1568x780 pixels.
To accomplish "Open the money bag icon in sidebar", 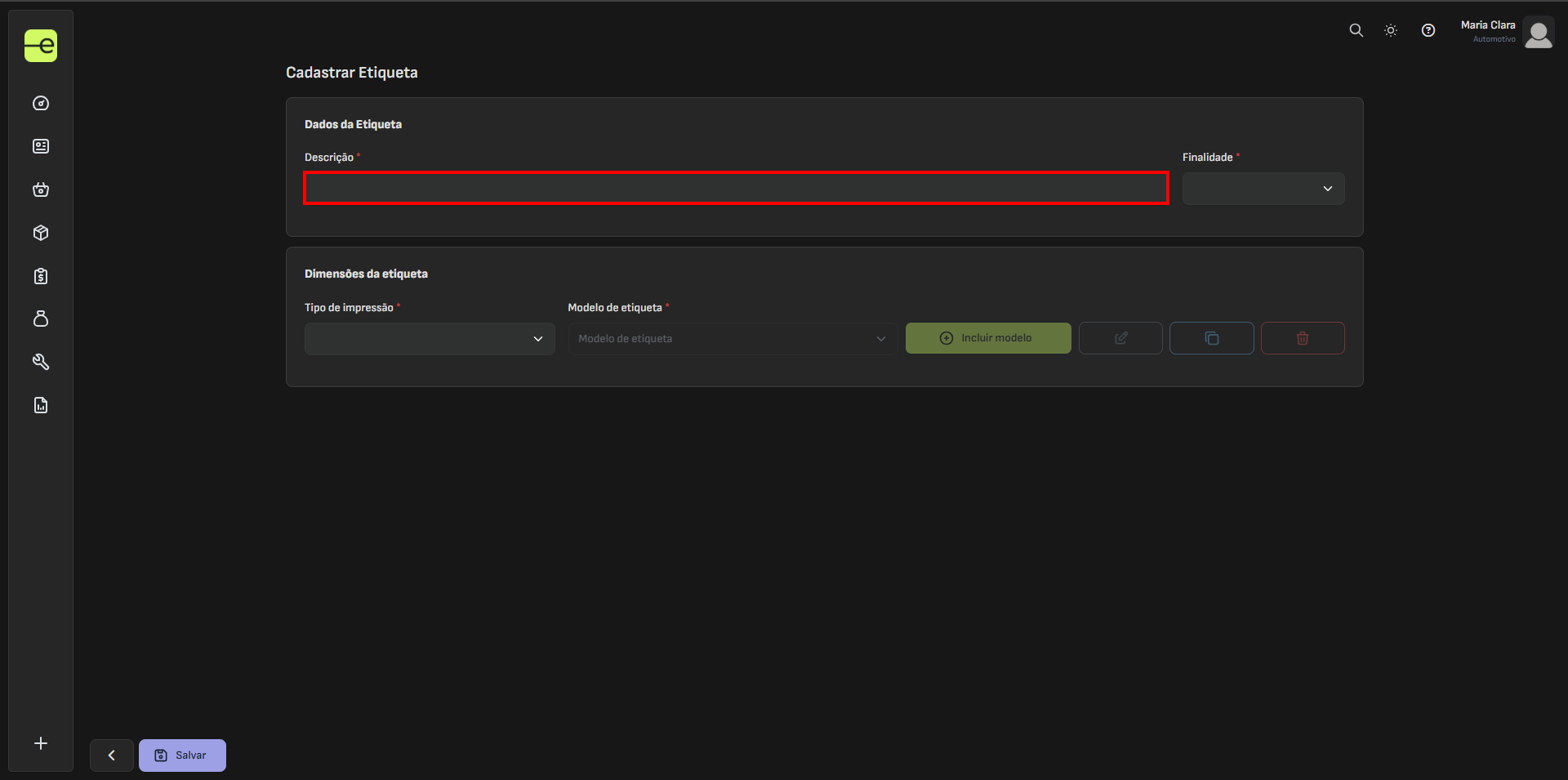I will point(41,319).
